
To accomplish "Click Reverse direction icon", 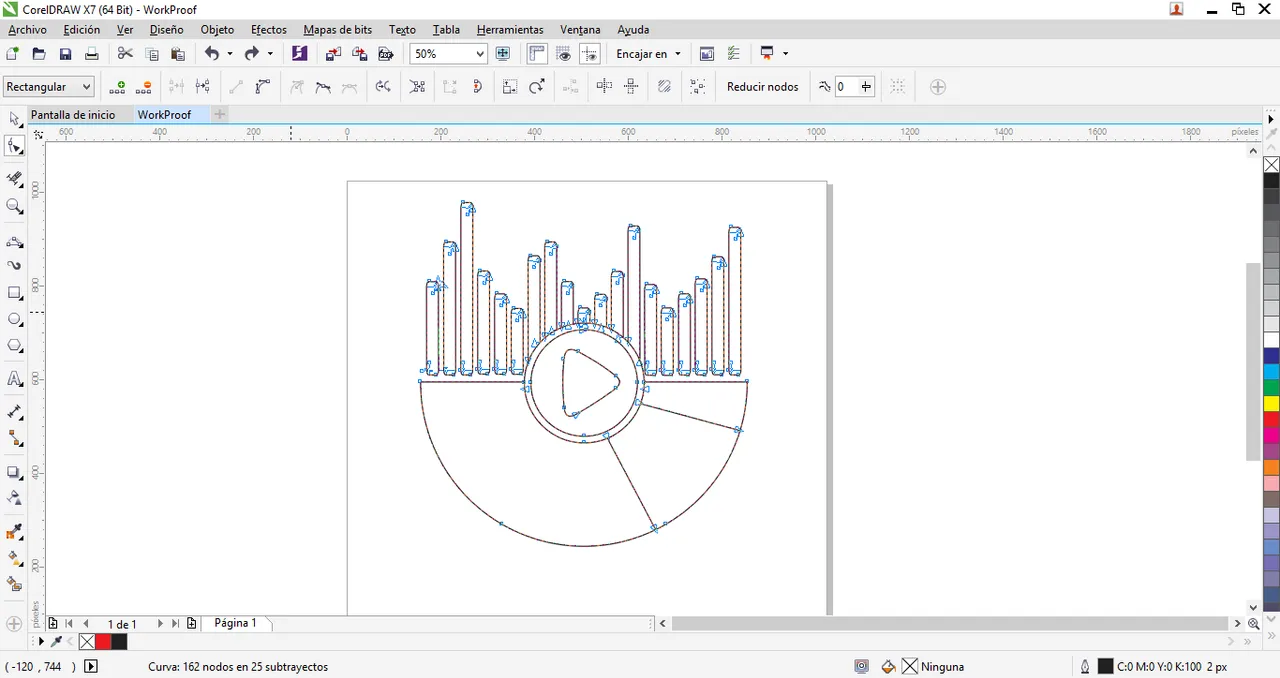I will [x=383, y=87].
